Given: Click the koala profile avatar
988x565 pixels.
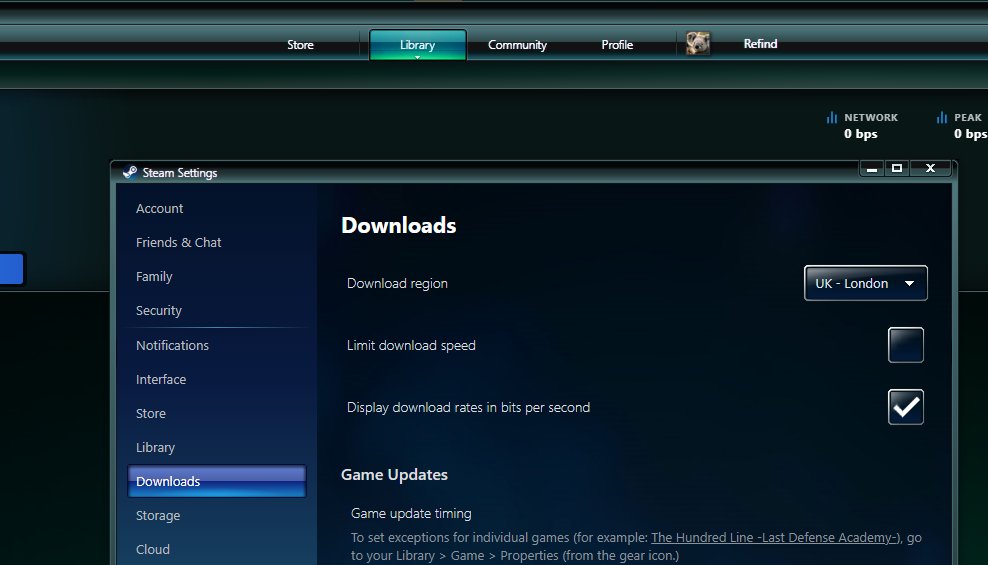Looking at the screenshot, I should click(x=698, y=43).
